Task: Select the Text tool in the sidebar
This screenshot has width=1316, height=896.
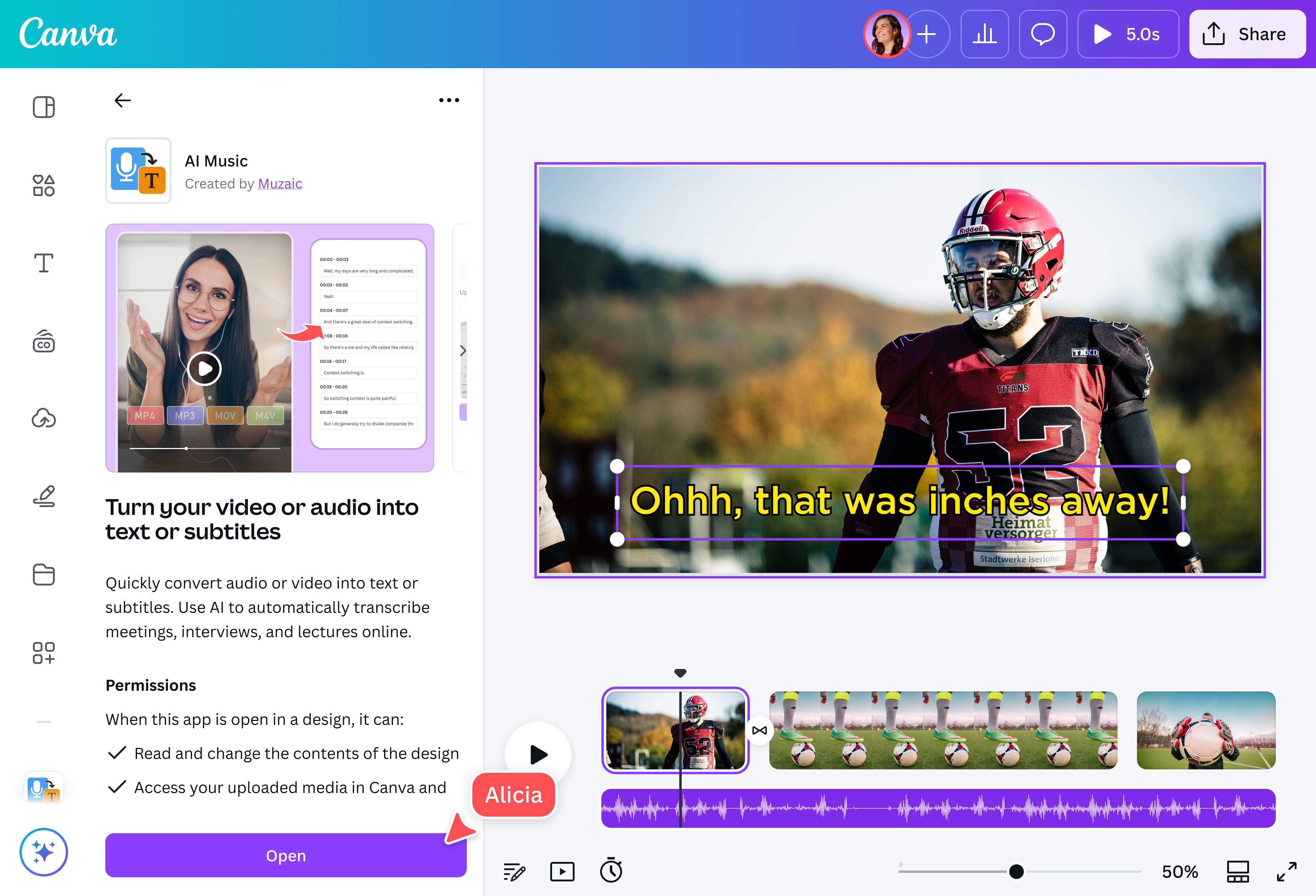Action: (43, 262)
